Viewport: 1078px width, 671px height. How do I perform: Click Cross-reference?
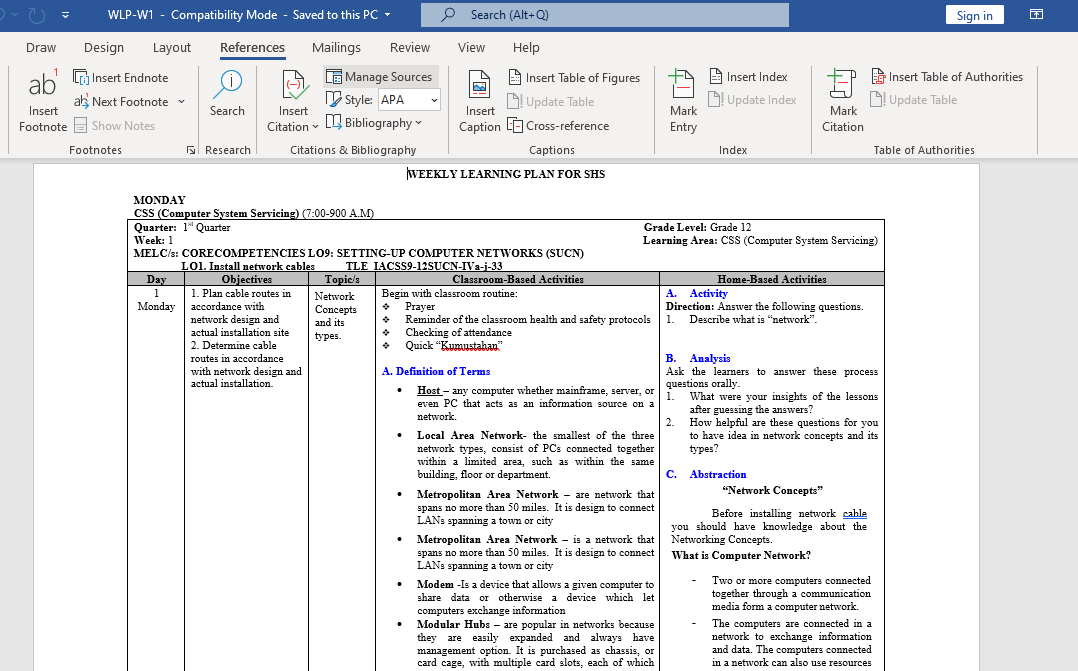click(558, 126)
